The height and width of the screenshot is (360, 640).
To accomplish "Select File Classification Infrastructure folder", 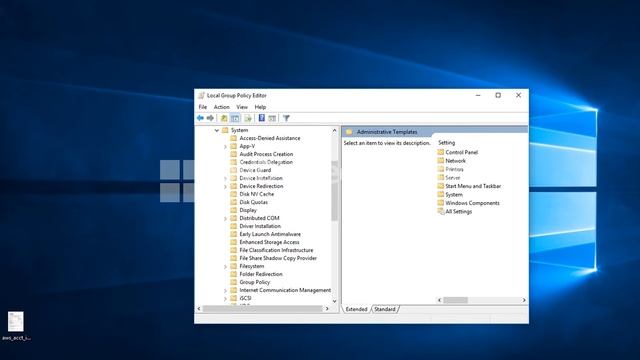I will (x=276, y=250).
